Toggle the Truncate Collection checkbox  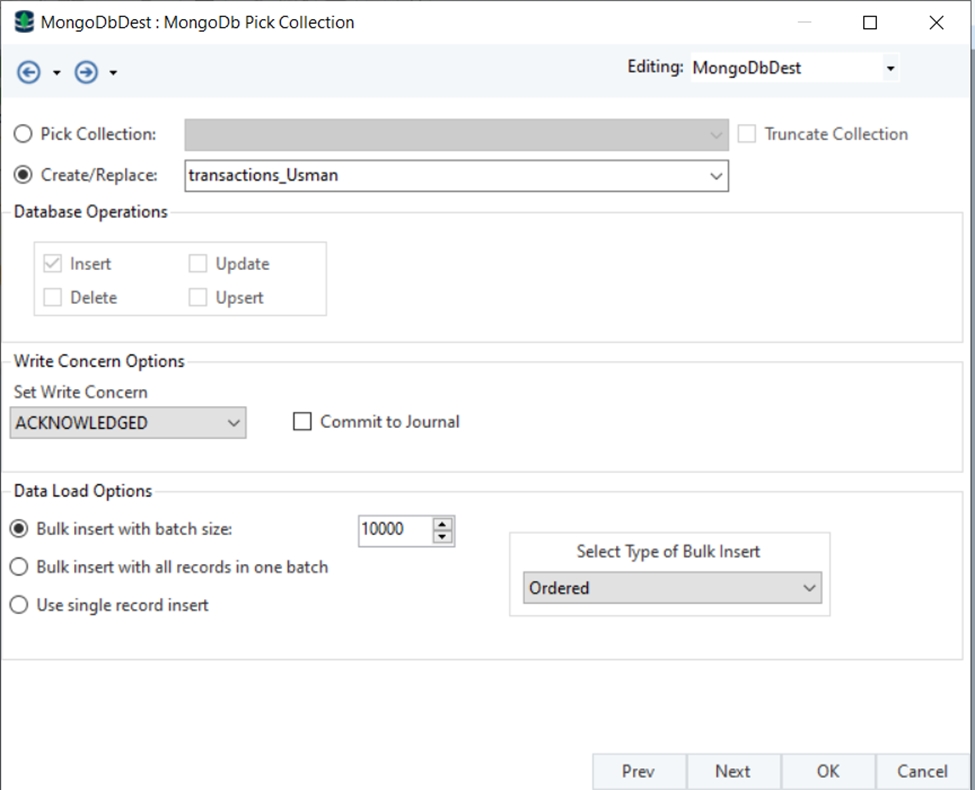(x=747, y=134)
